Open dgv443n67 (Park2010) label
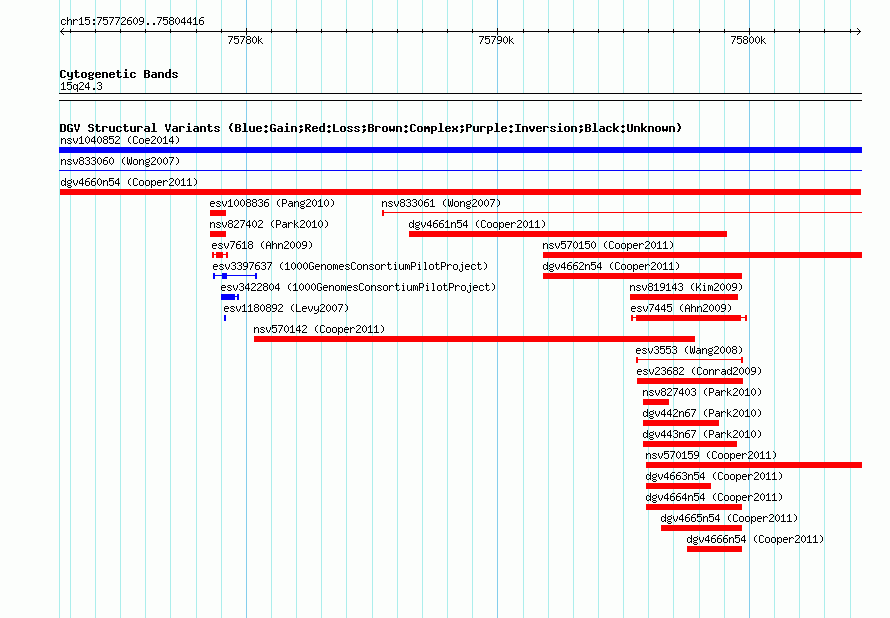890x618 pixels. pos(702,434)
